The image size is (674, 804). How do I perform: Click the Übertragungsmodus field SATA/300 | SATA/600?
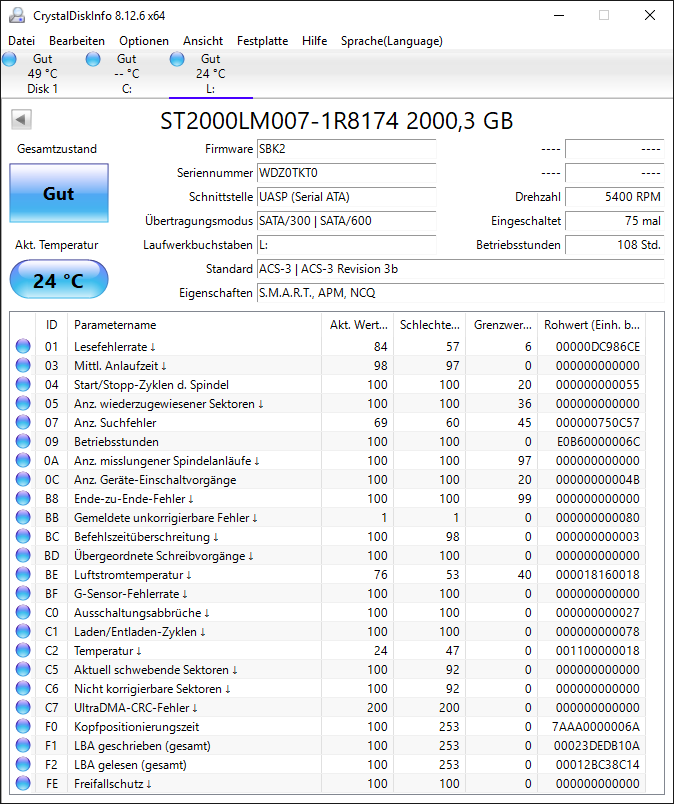coord(346,222)
